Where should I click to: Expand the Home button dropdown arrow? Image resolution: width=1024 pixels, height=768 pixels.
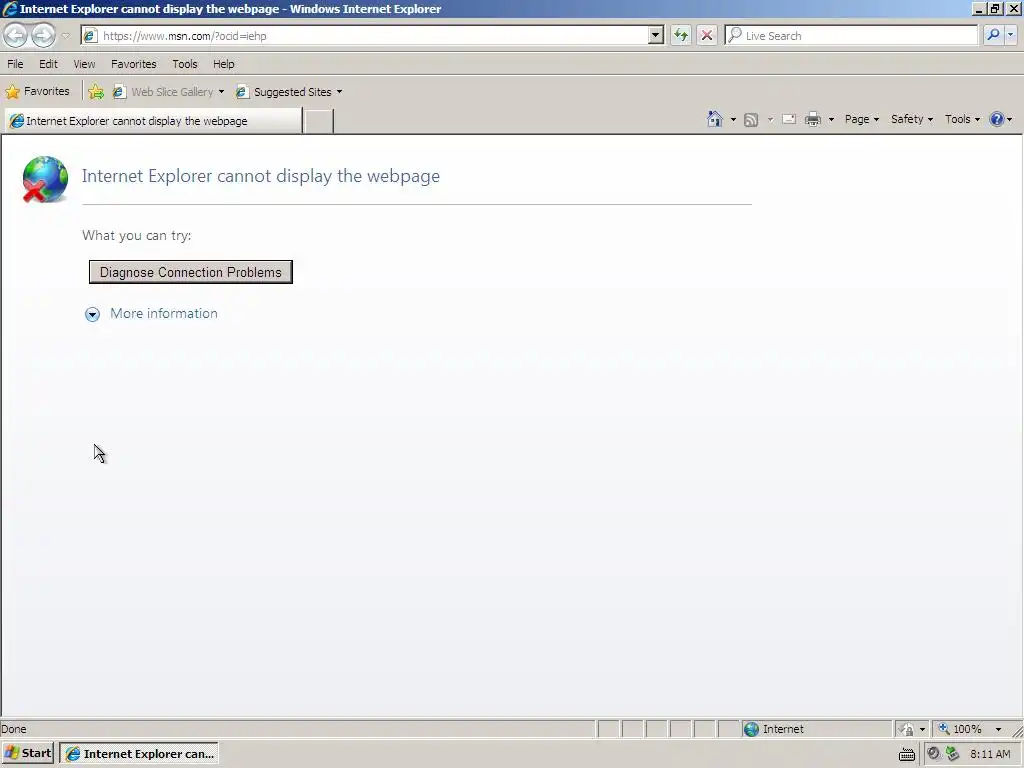tap(733, 120)
